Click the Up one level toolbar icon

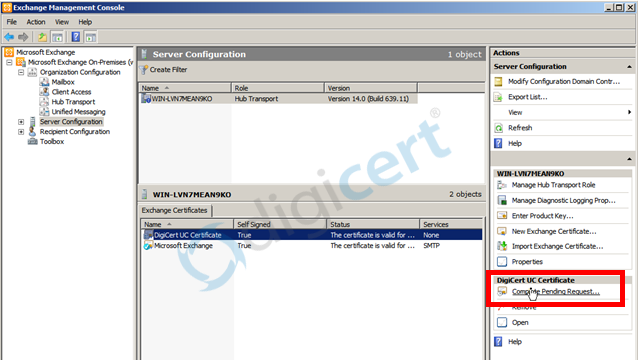coord(42,37)
